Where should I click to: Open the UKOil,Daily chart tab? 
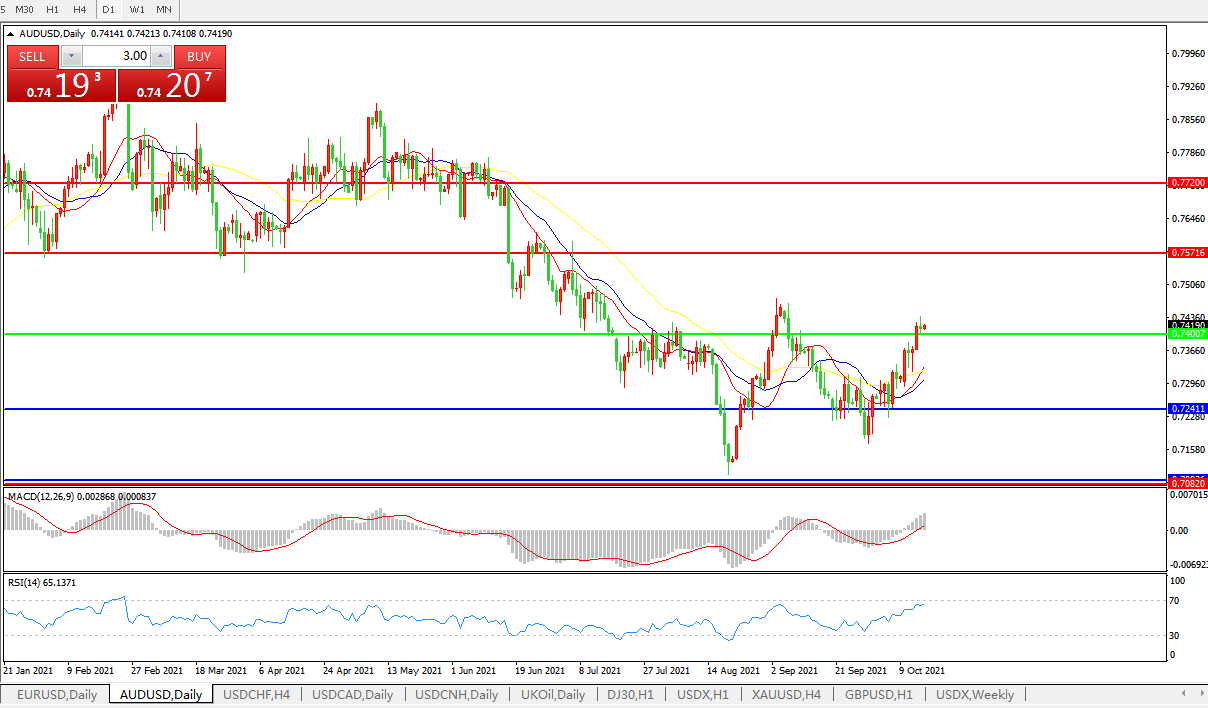coord(552,694)
